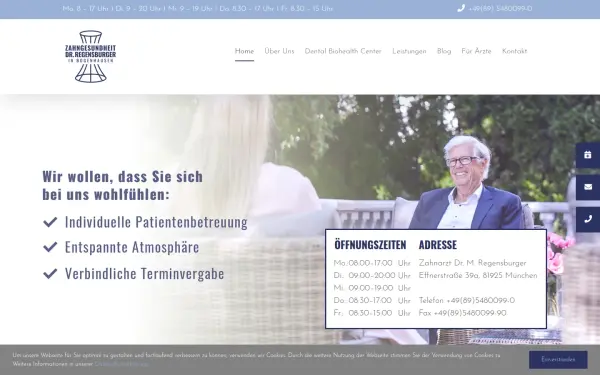Click the Mi. 09.00-19.00 Uhr row
The image size is (600, 375).
pos(372,288)
